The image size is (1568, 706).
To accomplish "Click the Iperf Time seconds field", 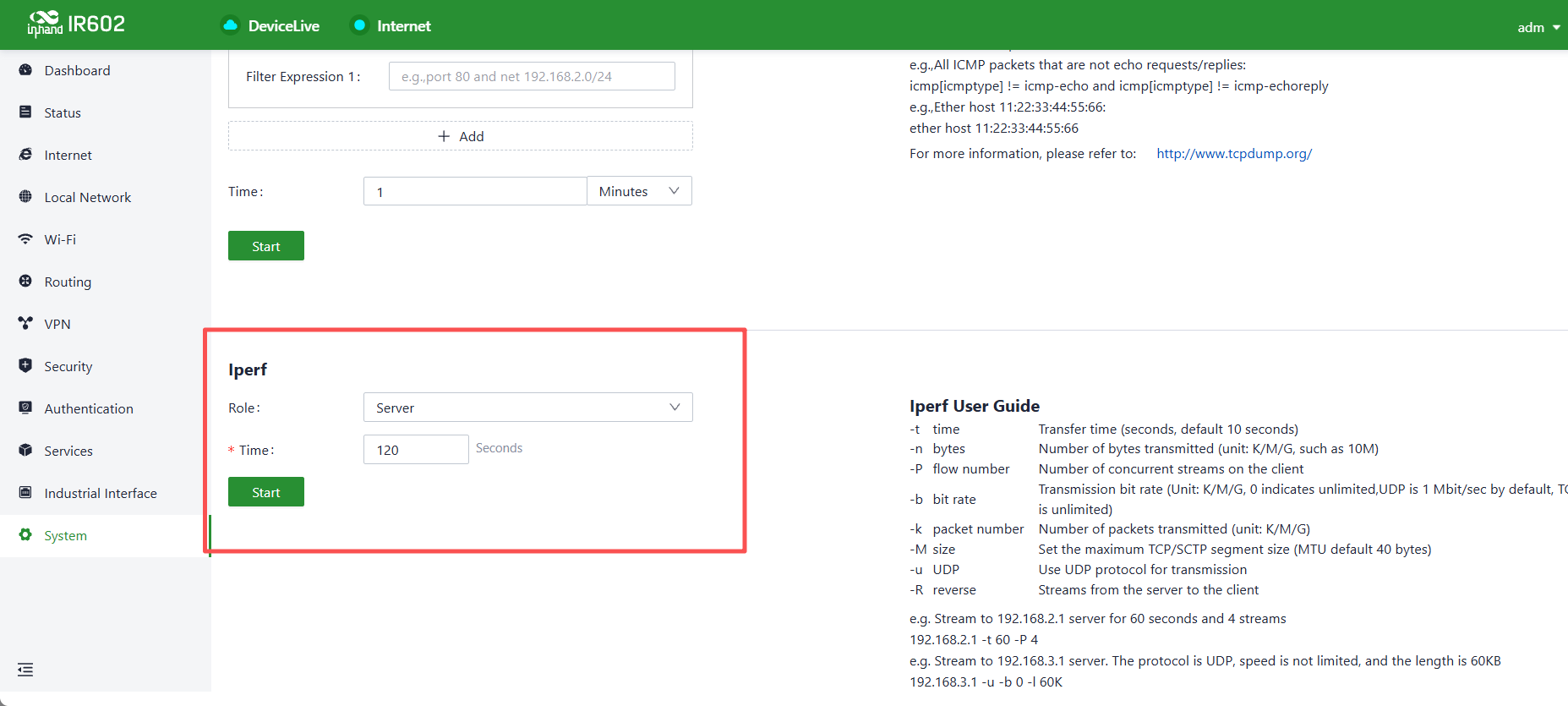I will click(x=416, y=450).
